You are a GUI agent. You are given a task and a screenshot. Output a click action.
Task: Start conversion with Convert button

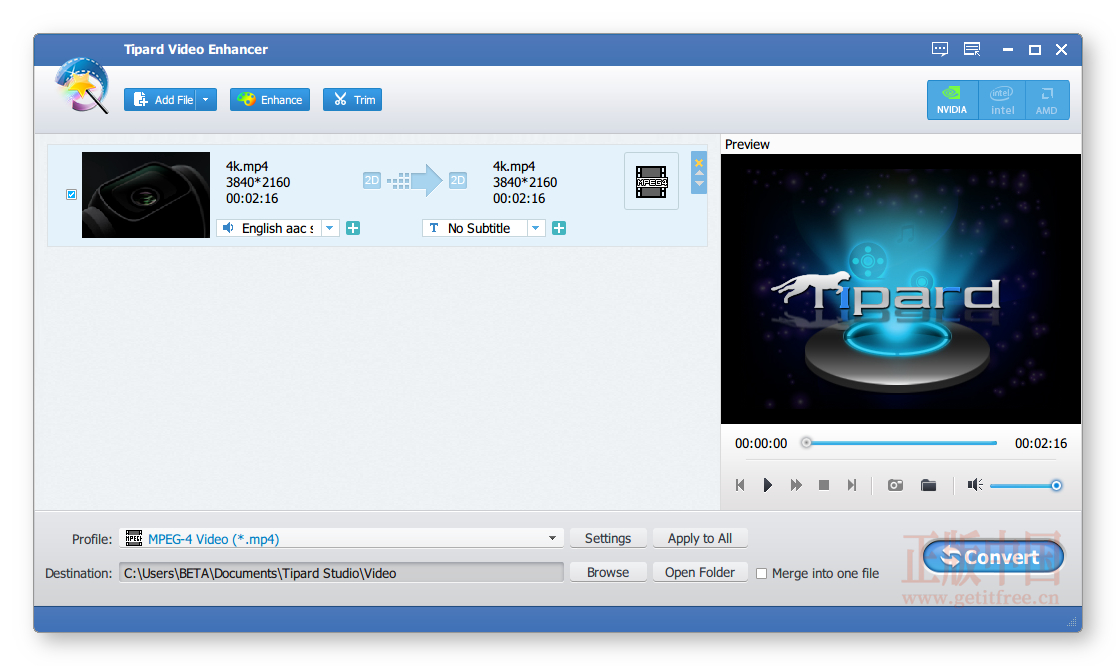tap(994, 557)
